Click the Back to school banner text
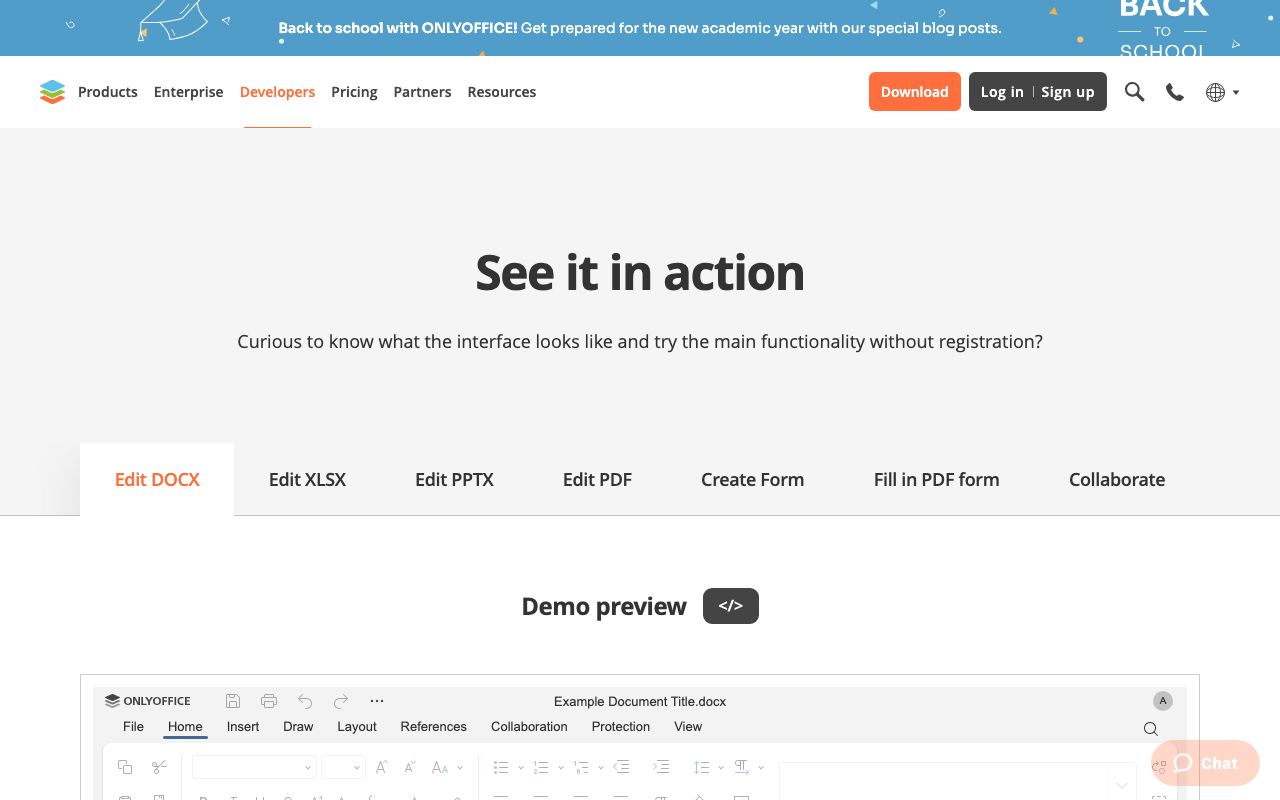Viewport: 1280px width, 800px height. coord(640,28)
